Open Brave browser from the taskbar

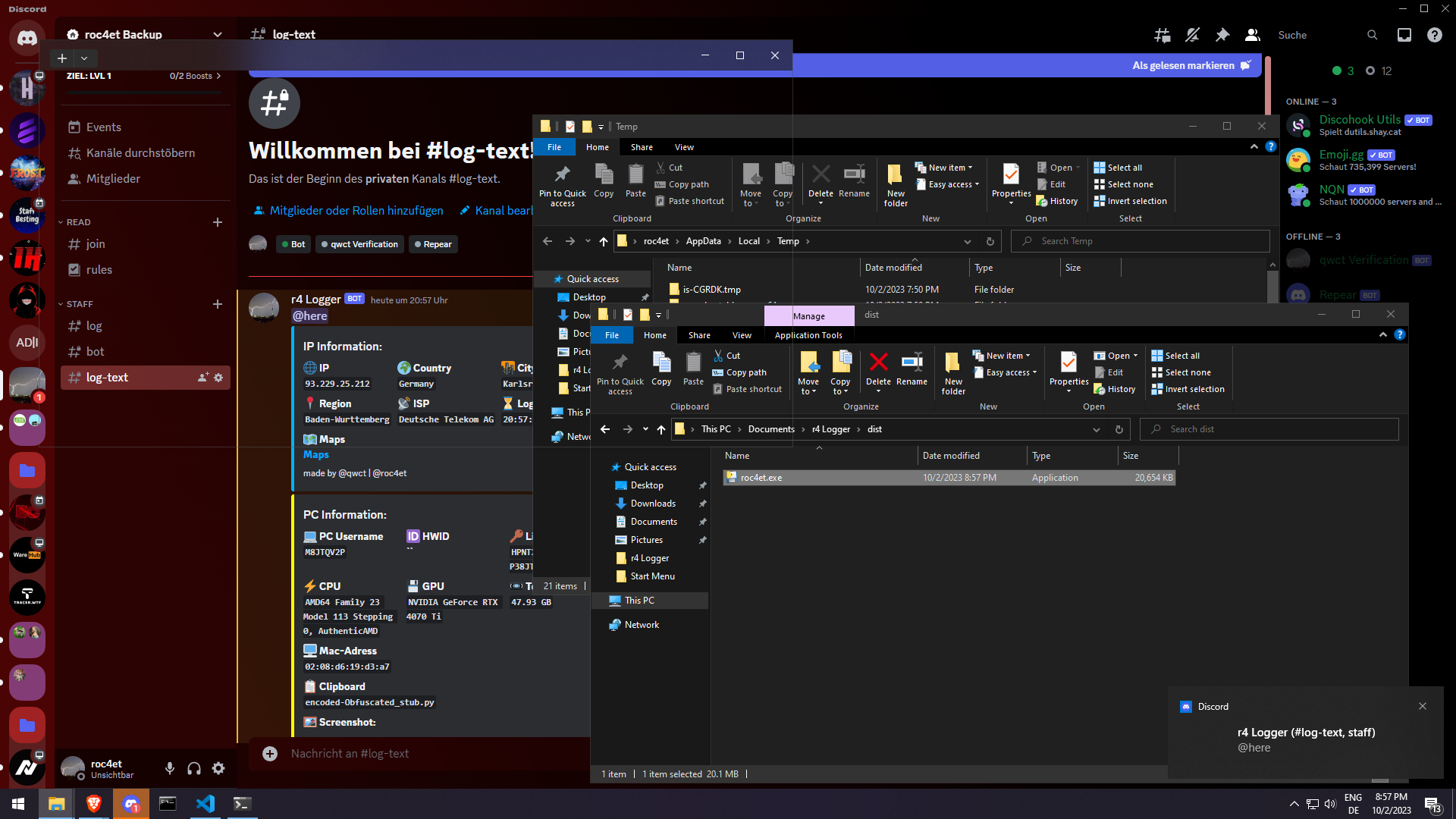(x=94, y=804)
